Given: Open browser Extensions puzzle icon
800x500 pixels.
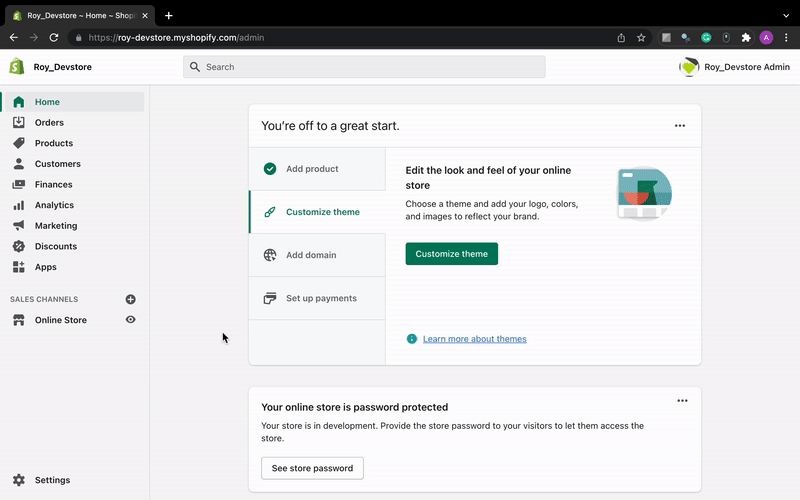Looking at the screenshot, I should 746,37.
